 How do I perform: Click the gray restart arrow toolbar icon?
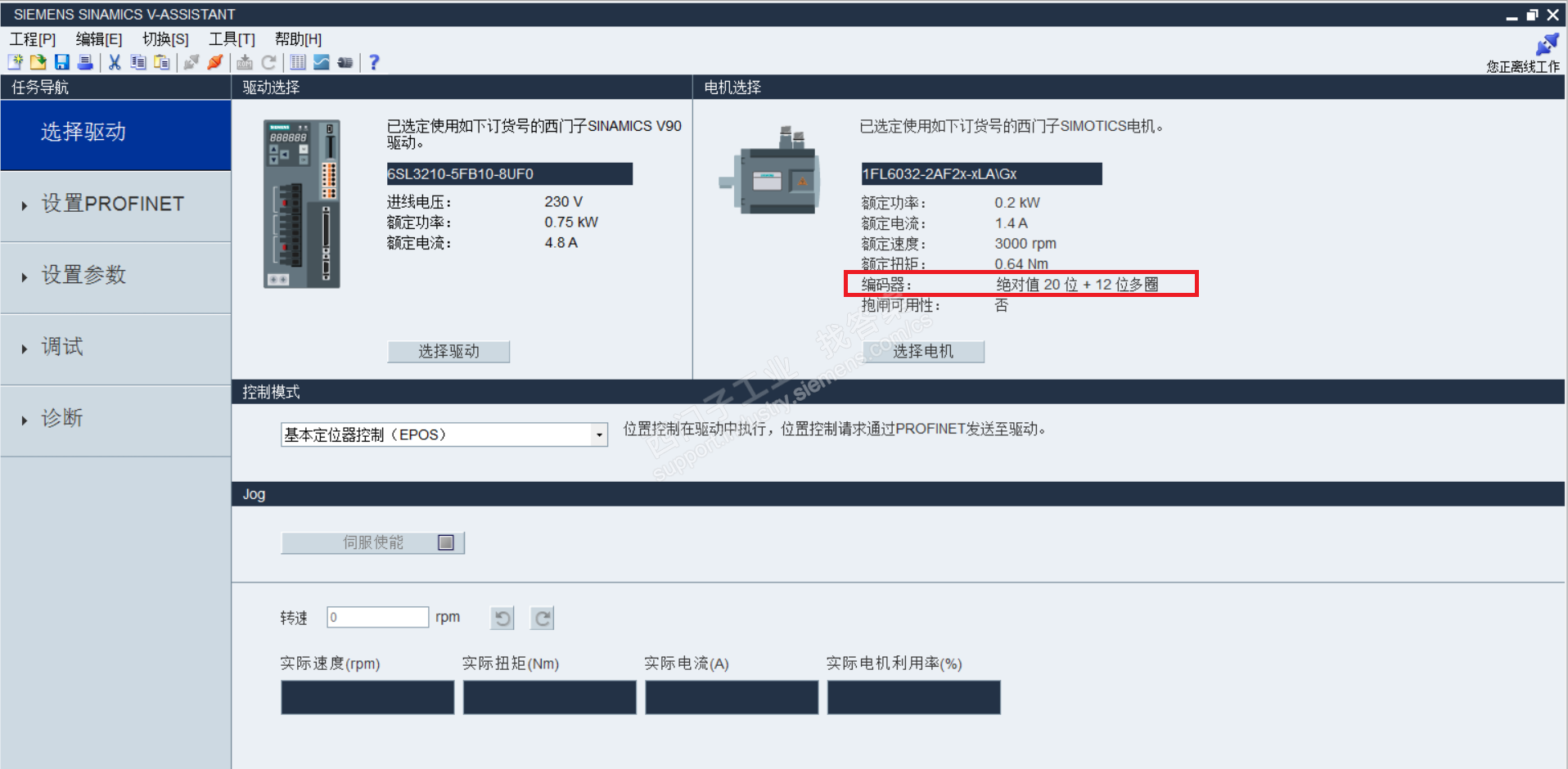268,62
